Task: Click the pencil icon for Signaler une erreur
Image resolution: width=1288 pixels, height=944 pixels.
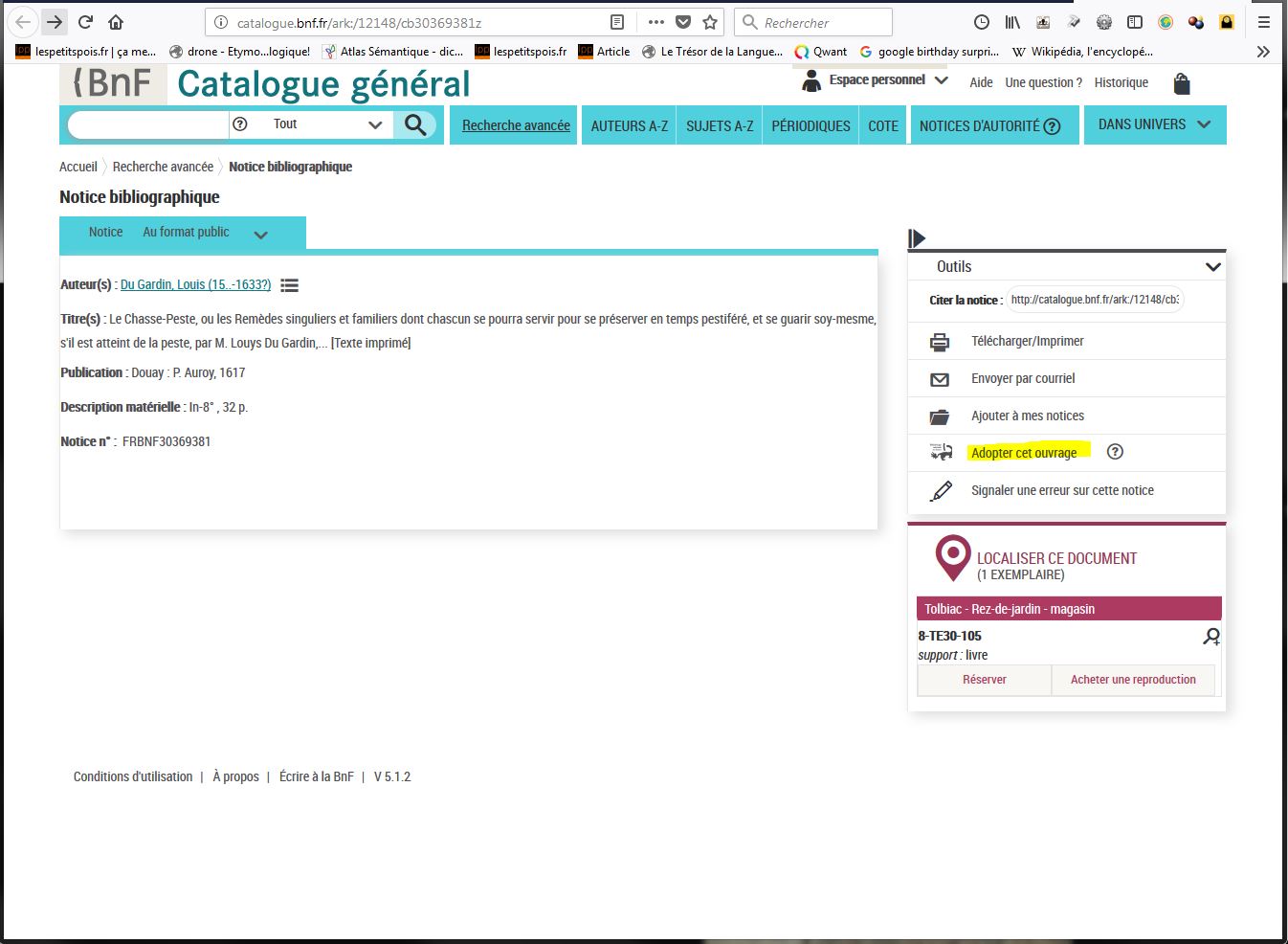Action: click(941, 491)
